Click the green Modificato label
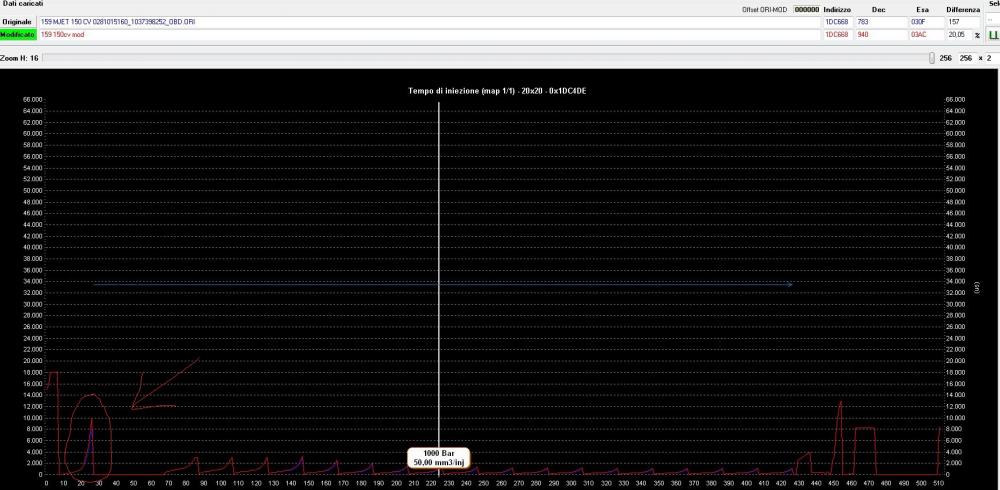This screenshot has height=490, width=1000. 19,34
